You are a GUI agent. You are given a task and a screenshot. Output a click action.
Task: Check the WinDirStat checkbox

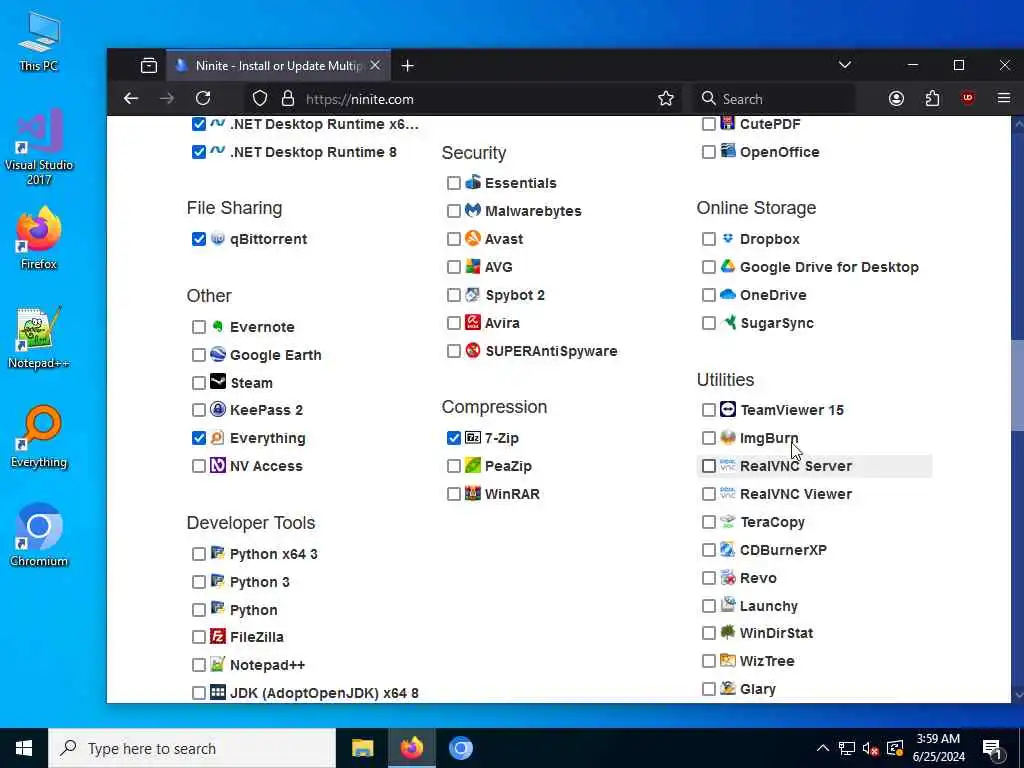[709, 633]
